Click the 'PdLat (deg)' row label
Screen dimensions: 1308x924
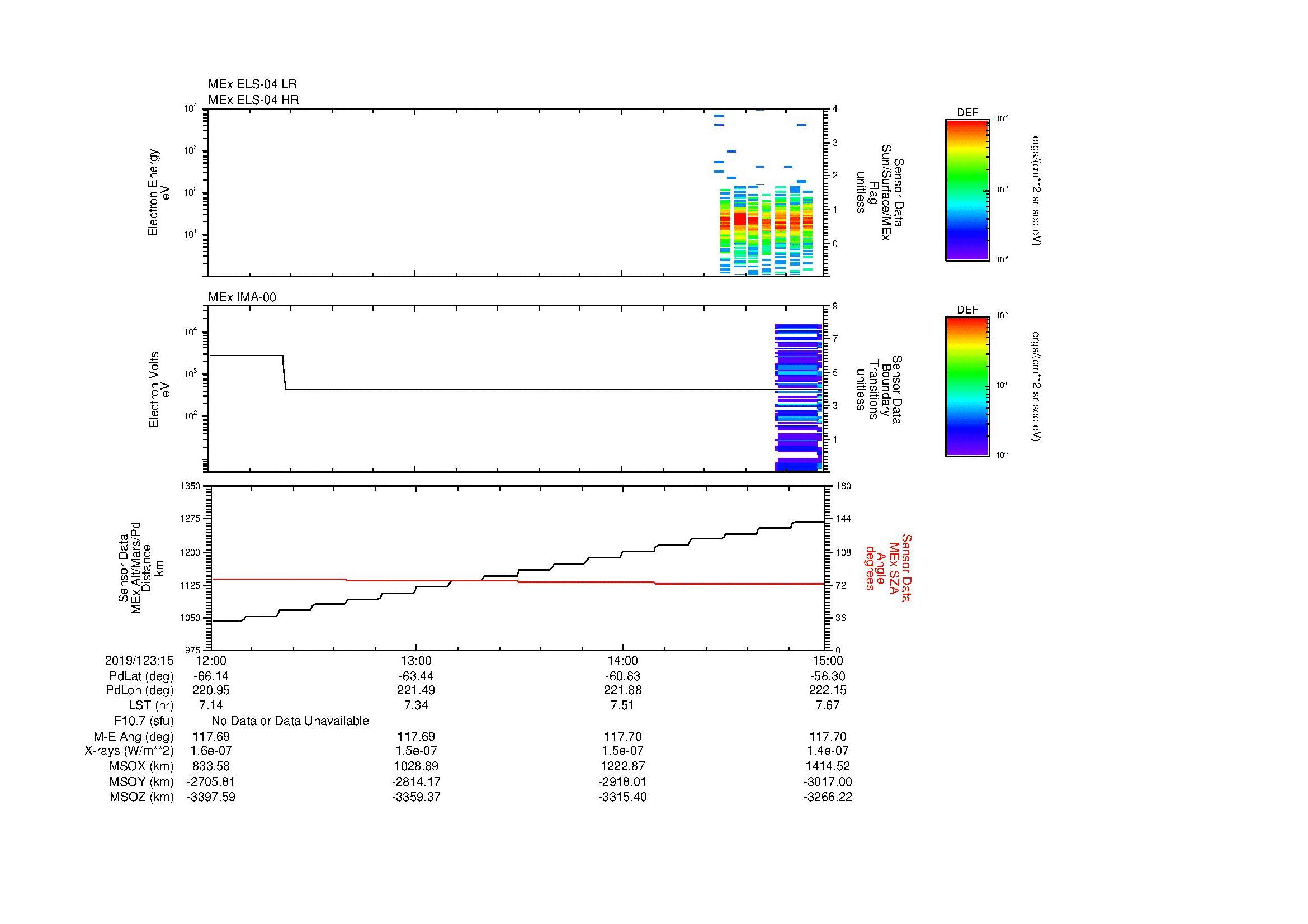pyautogui.click(x=141, y=676)
